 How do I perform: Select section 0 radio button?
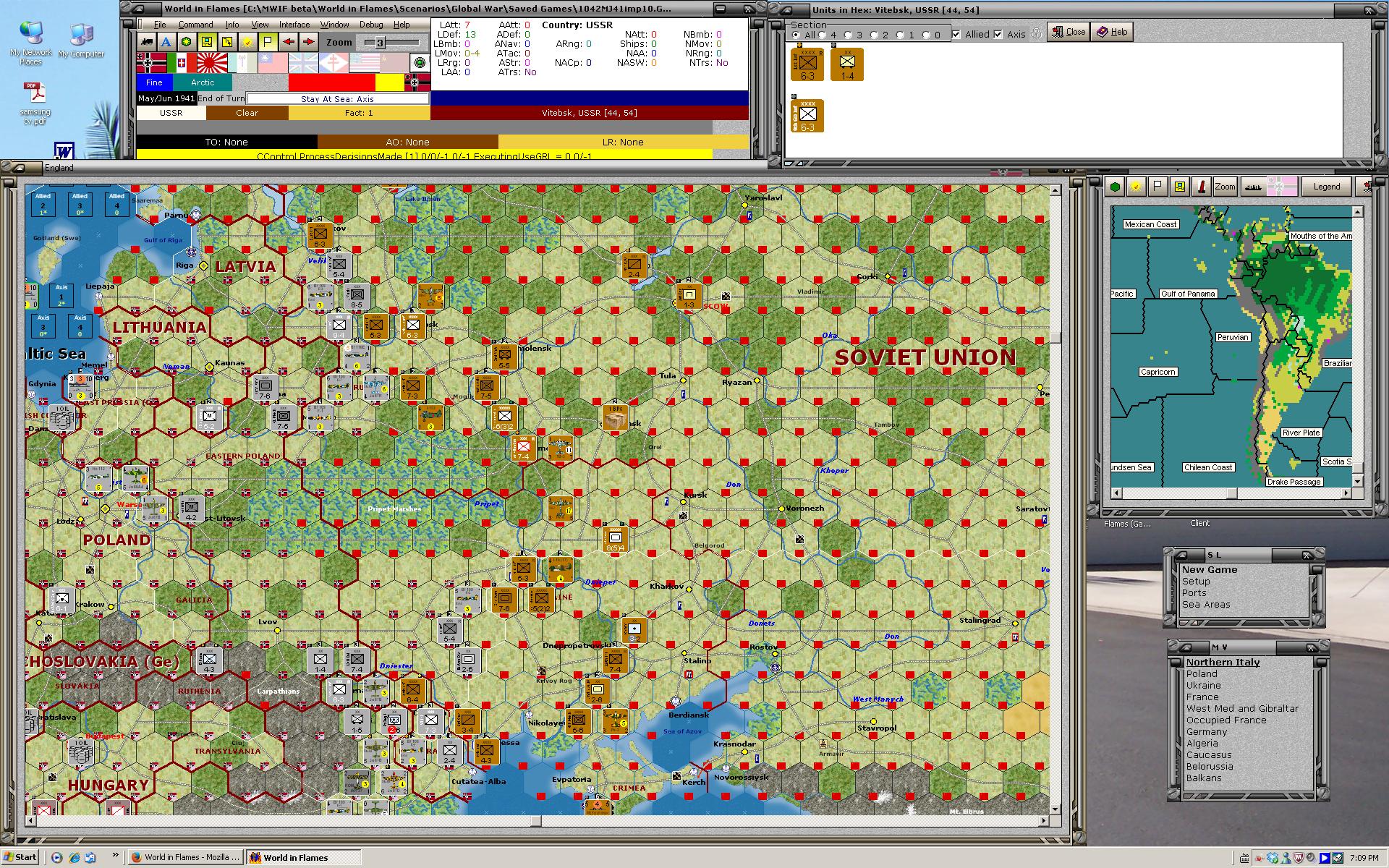coord(927,35)
